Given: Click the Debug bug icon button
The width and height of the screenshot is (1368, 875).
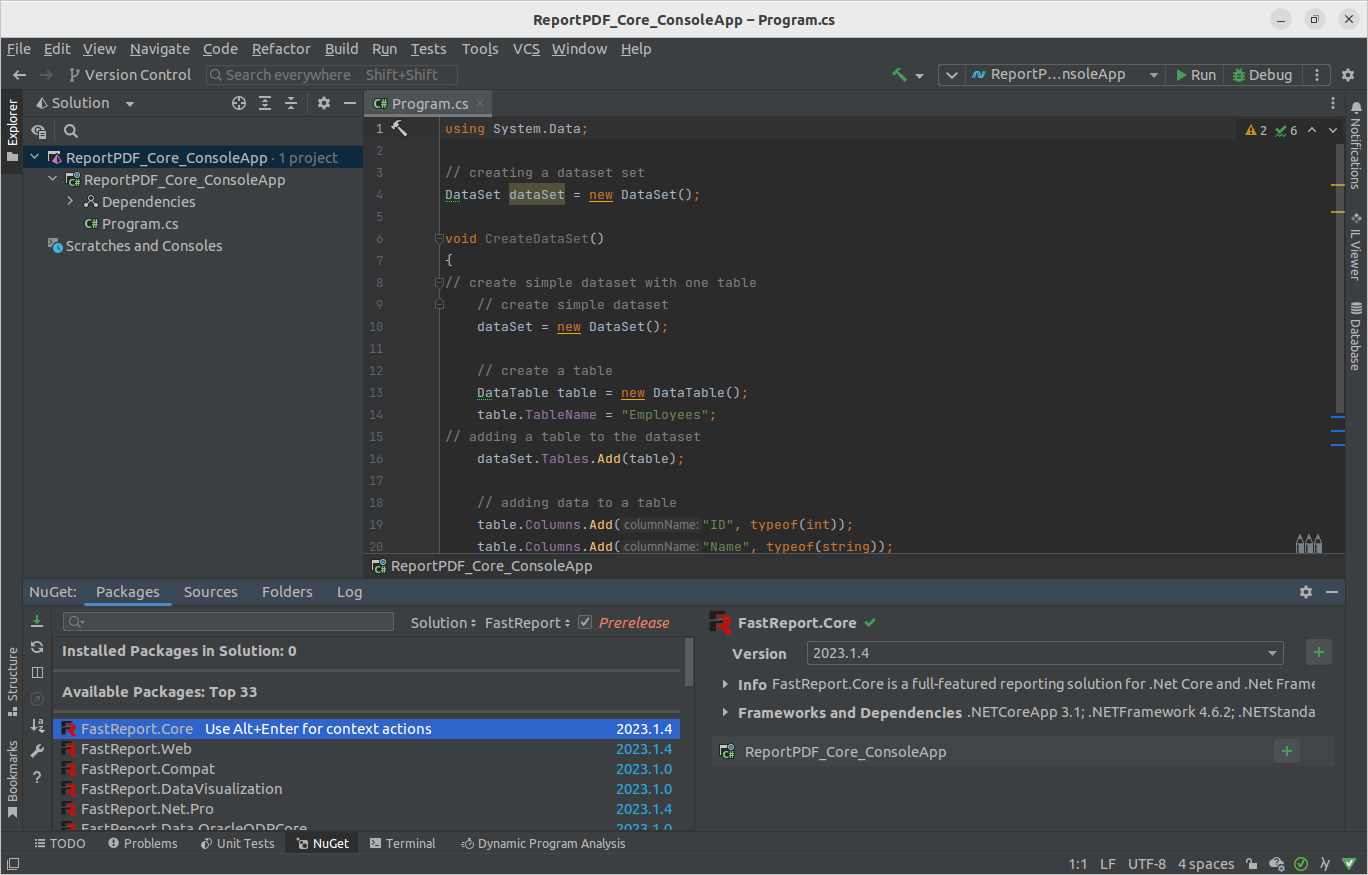Looking at the screenshot, I should tap(1262, 75).
